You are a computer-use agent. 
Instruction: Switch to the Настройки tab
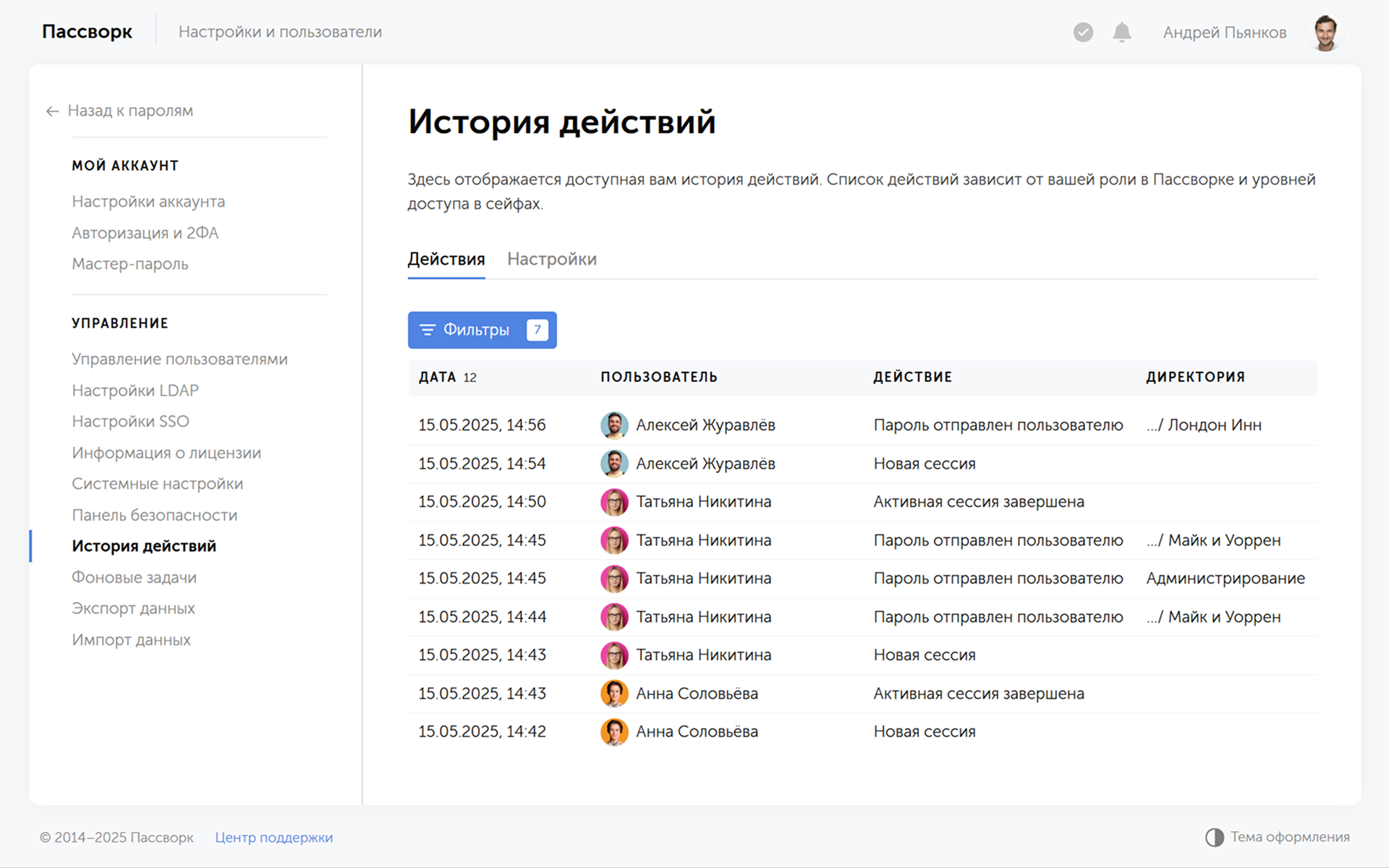[551, 259]
